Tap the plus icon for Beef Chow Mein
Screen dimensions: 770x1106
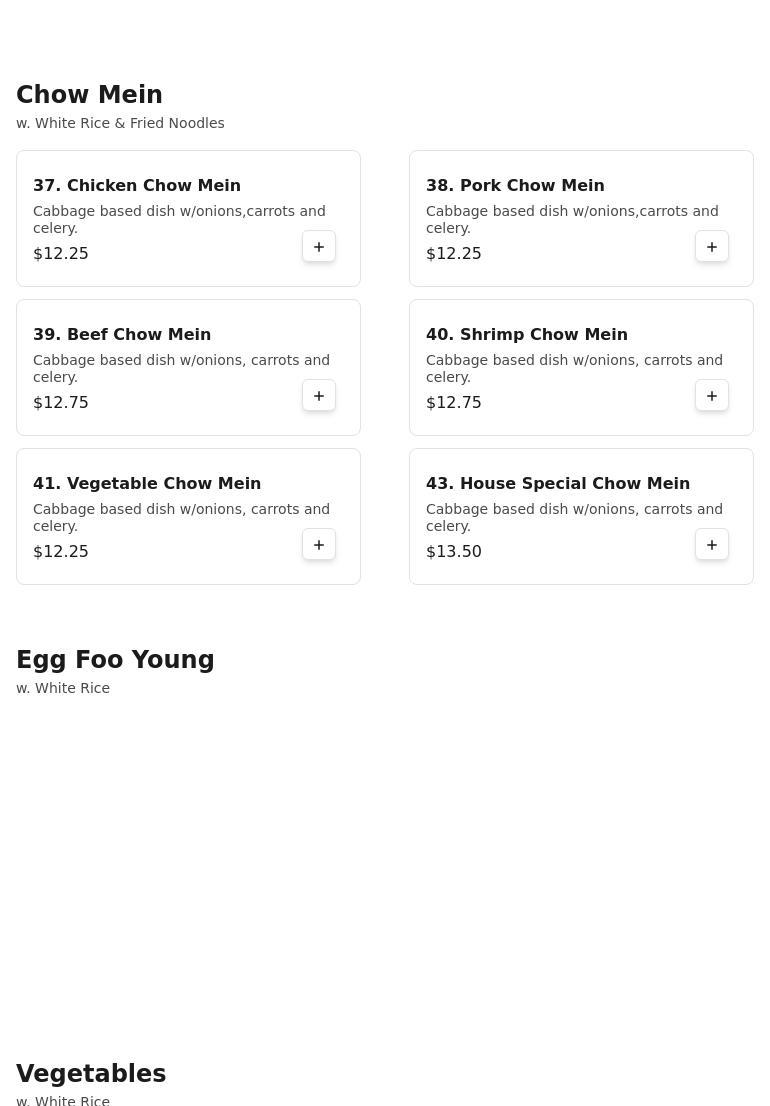(x=319, y=396)
